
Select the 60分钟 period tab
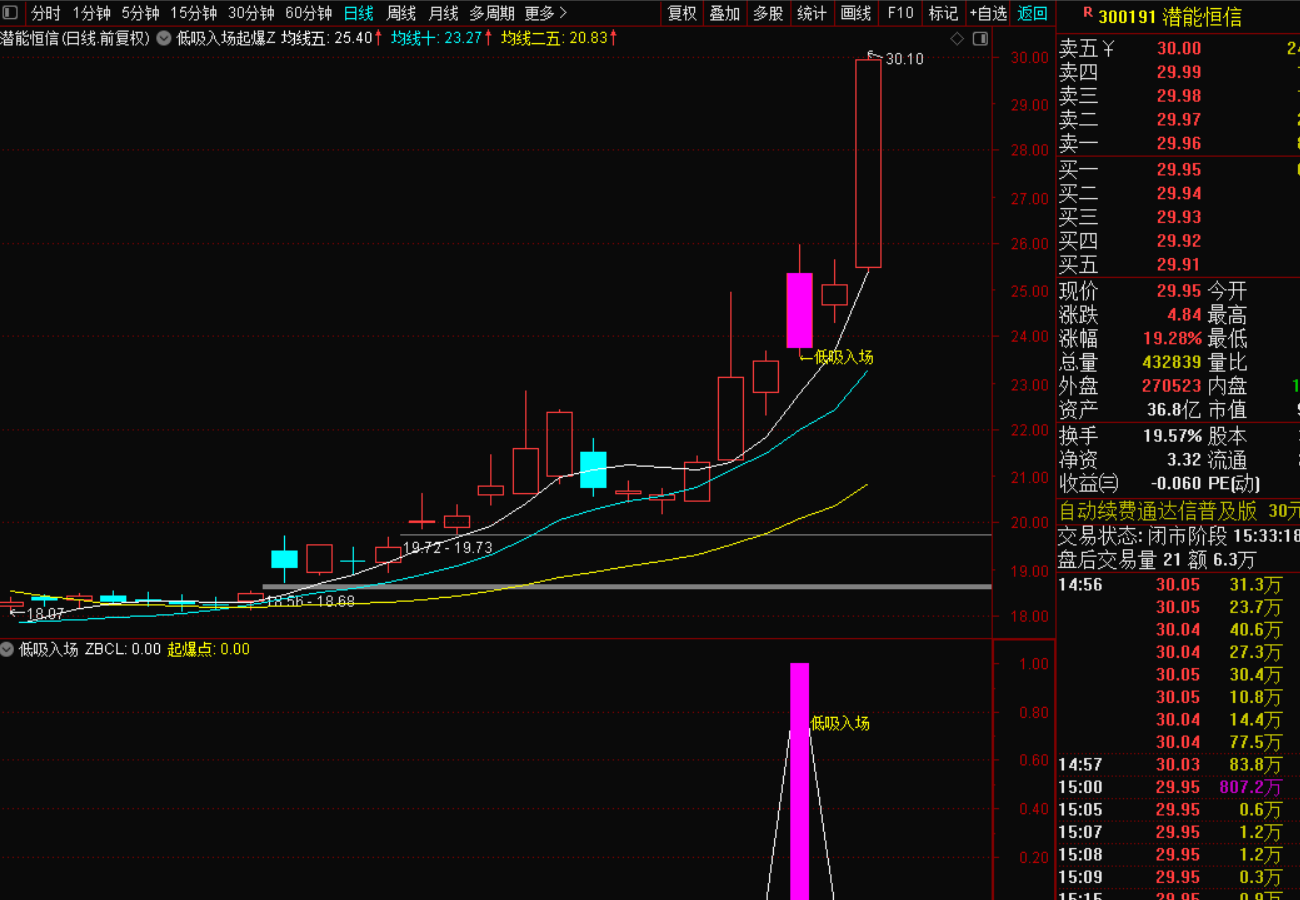pos(308,13)
